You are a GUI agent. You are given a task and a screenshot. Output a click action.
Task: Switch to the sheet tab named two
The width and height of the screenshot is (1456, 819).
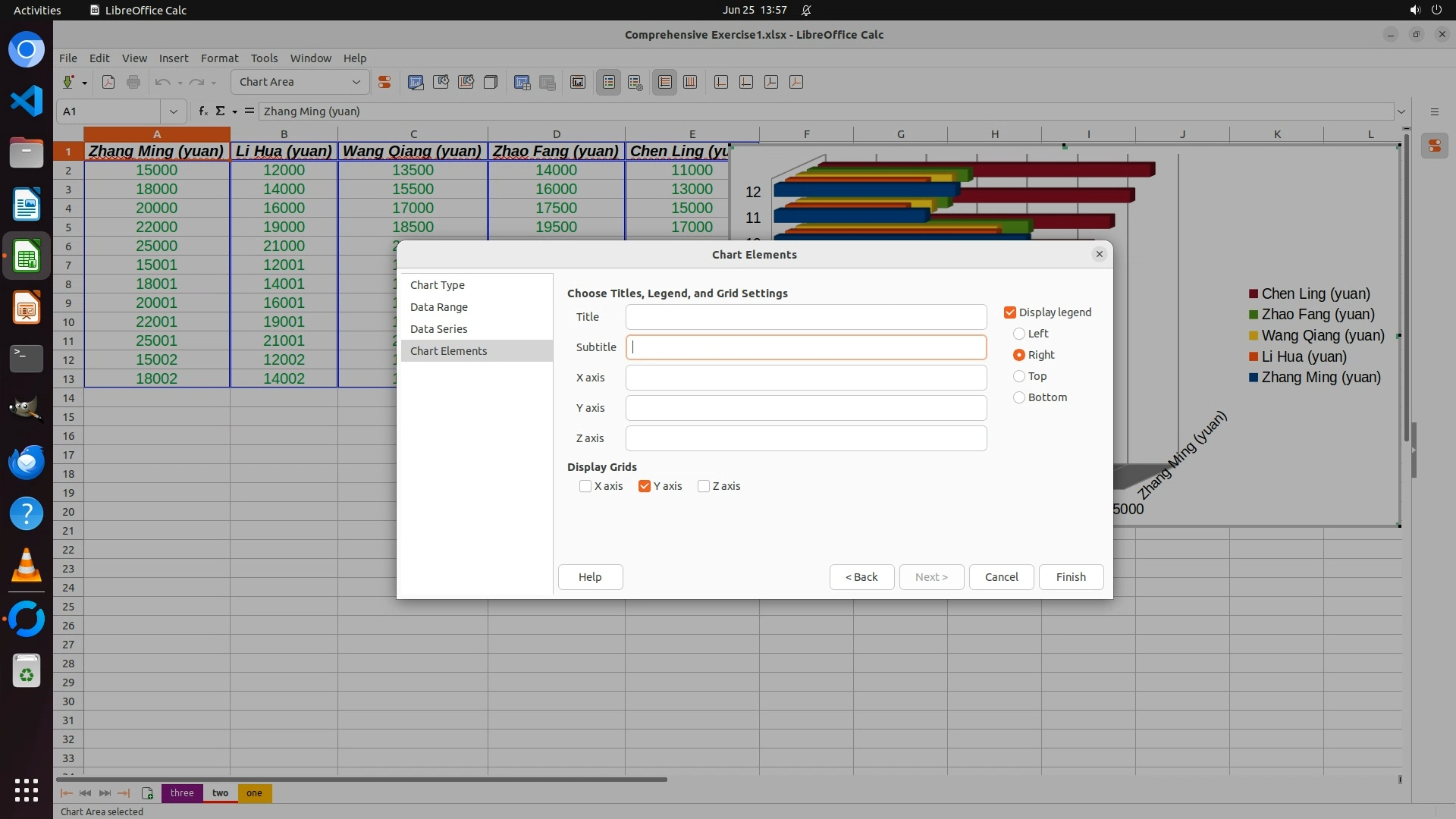(220, 793)
